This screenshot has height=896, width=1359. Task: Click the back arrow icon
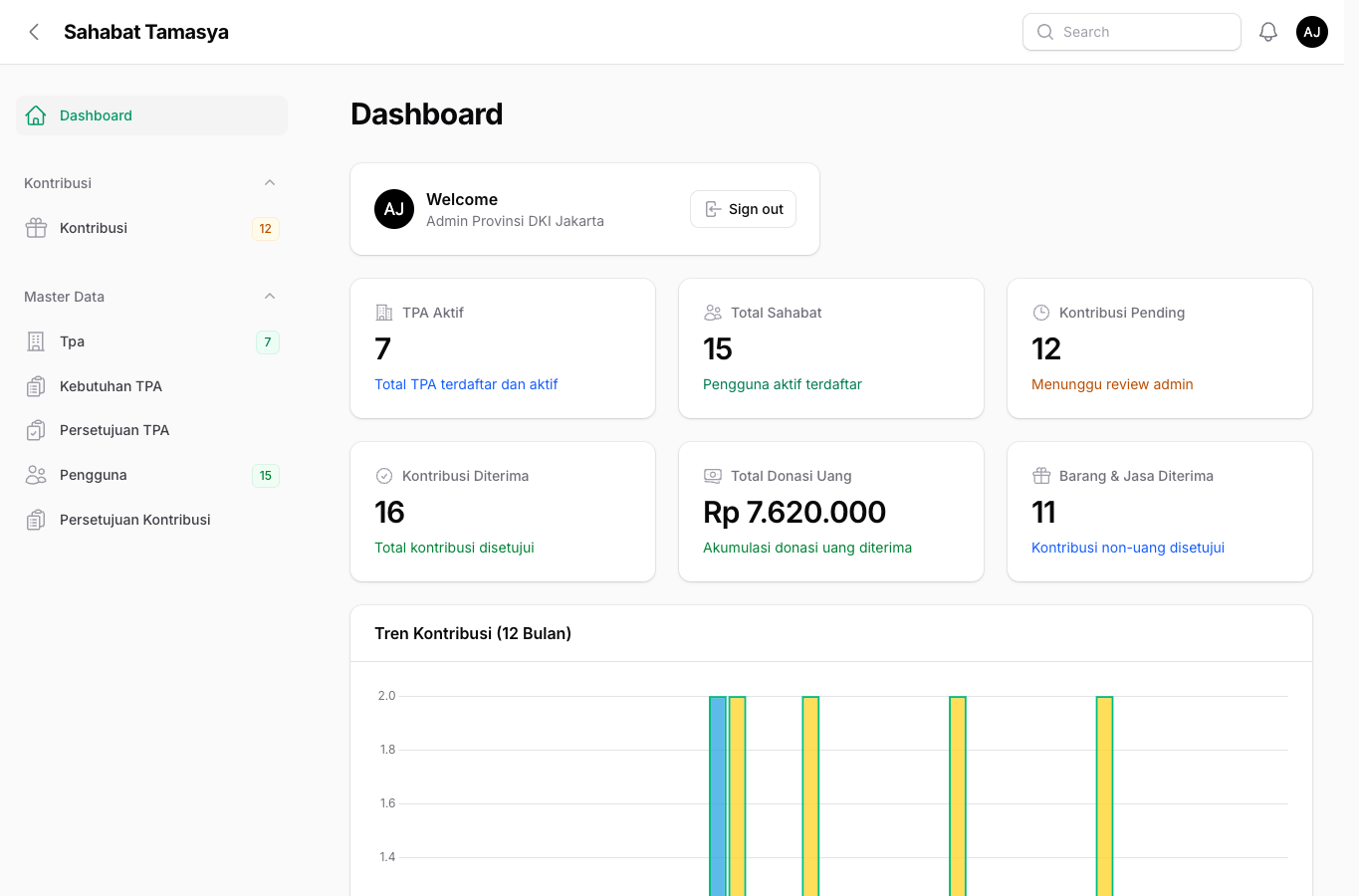pos(34,32)
